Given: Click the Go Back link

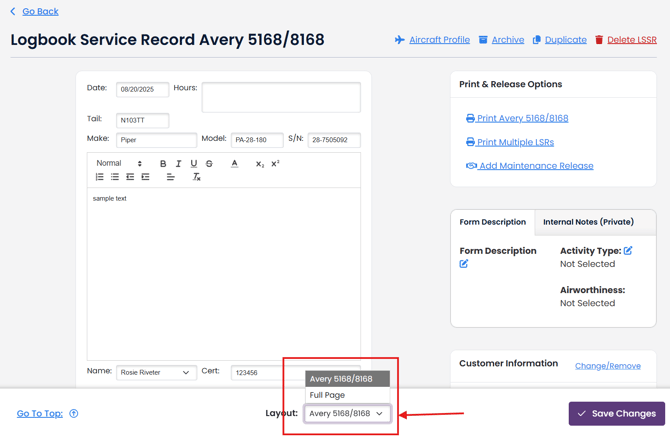Looking at the screenshot, I should tap(40, 12).
